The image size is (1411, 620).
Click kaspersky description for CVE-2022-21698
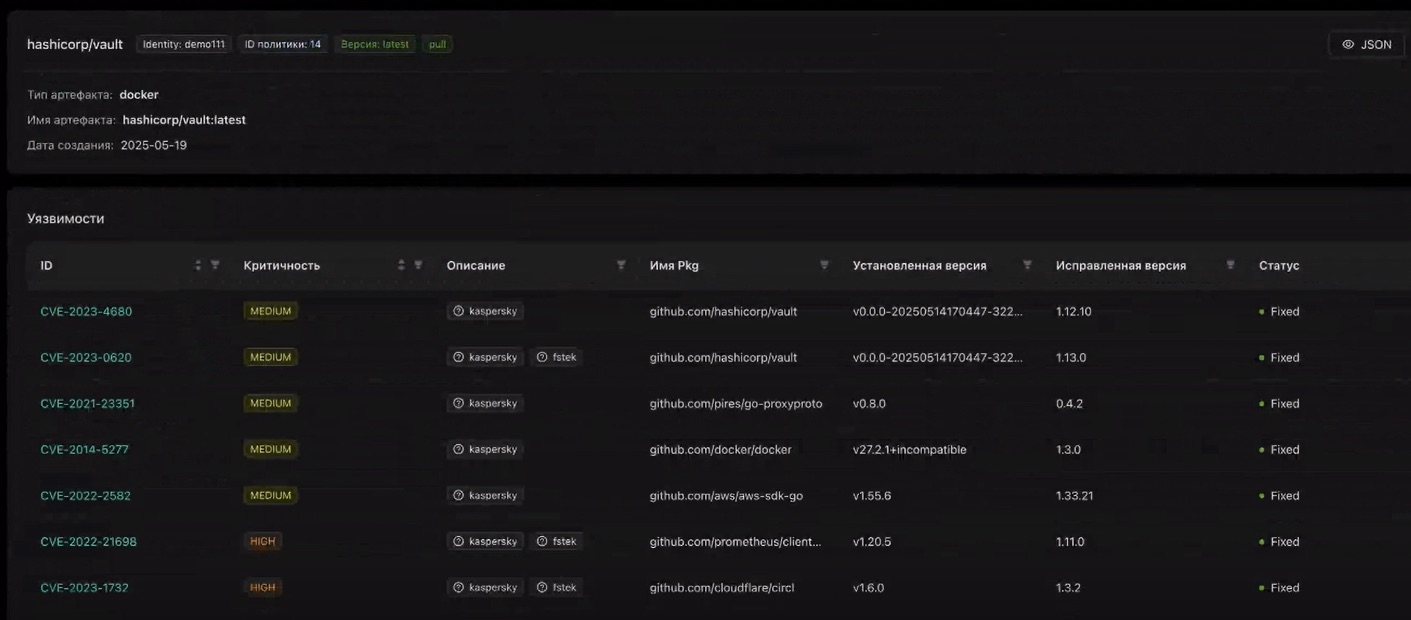pos(485,541)
